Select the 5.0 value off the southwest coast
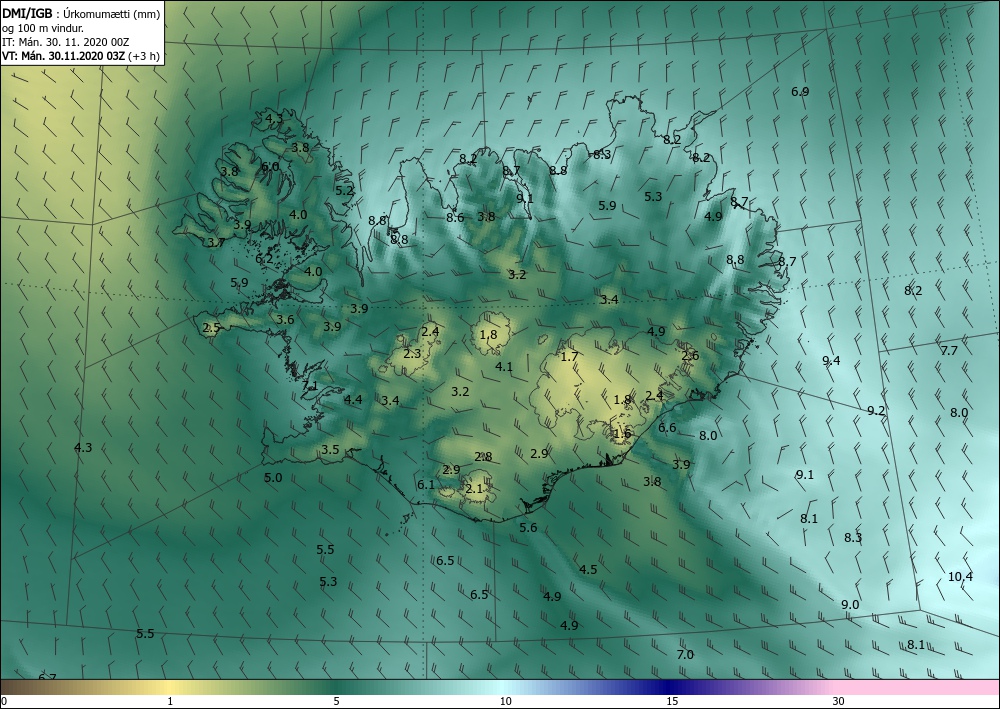1000x709 pixels. click(273, 478)
